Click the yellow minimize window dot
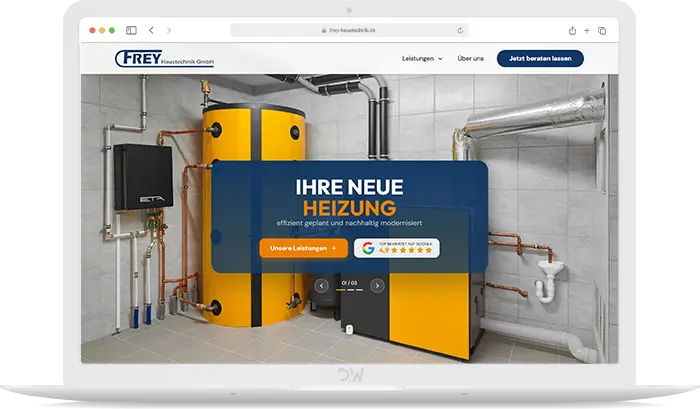This screenshot has width=700, height=409. click(x=102, y=30)
